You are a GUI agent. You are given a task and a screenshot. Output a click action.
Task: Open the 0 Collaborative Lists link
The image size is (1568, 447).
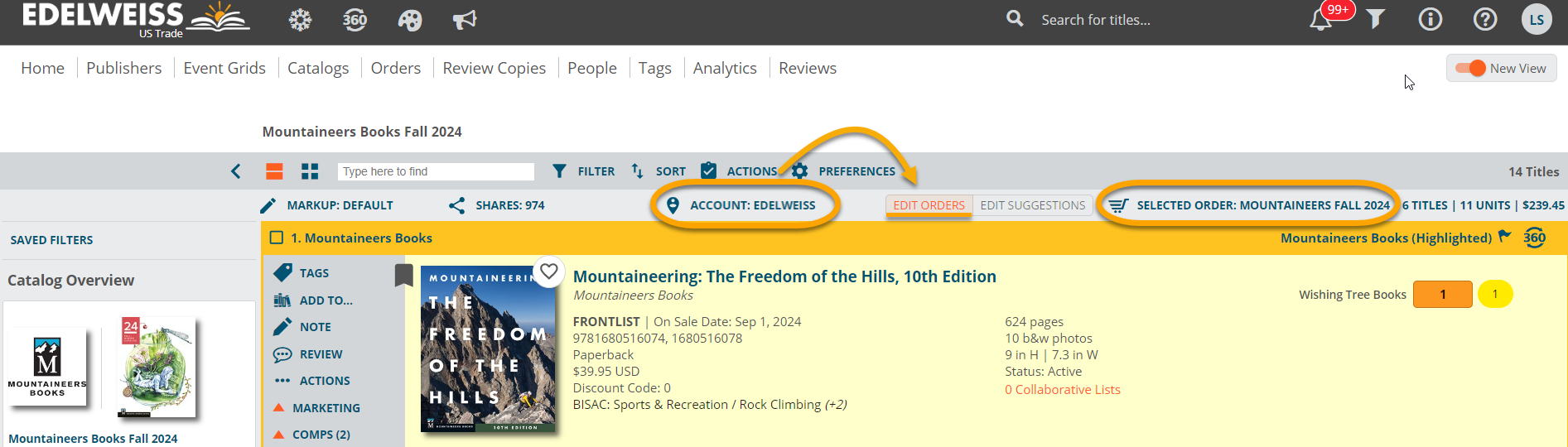click(1063, 390)
